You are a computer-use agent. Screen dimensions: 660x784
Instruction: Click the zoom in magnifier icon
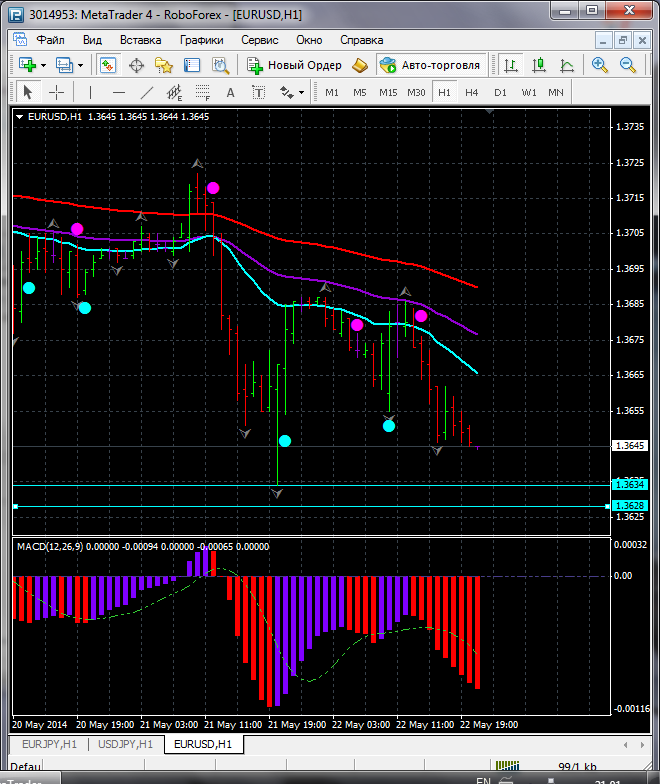[600, 65]
